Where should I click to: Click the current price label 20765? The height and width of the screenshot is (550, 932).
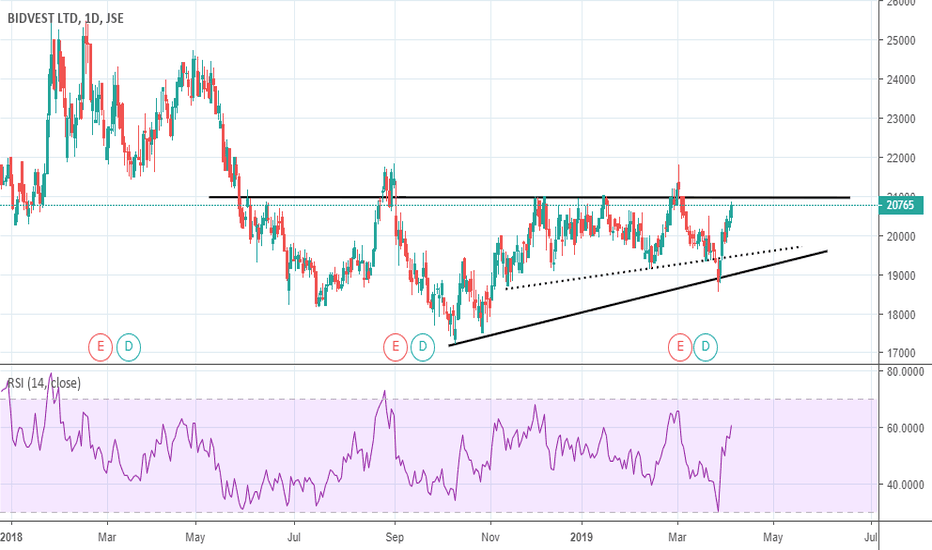(900, 205)
